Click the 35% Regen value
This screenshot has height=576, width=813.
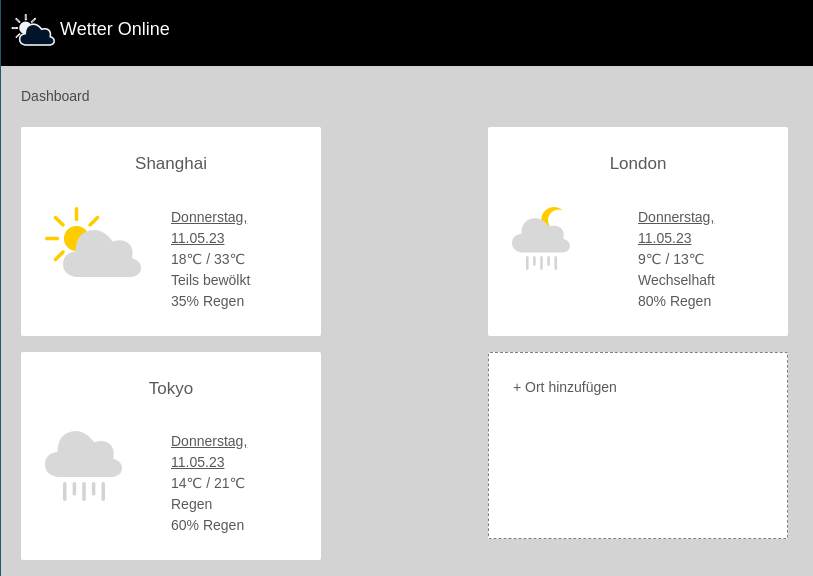[x=207, y=301]
